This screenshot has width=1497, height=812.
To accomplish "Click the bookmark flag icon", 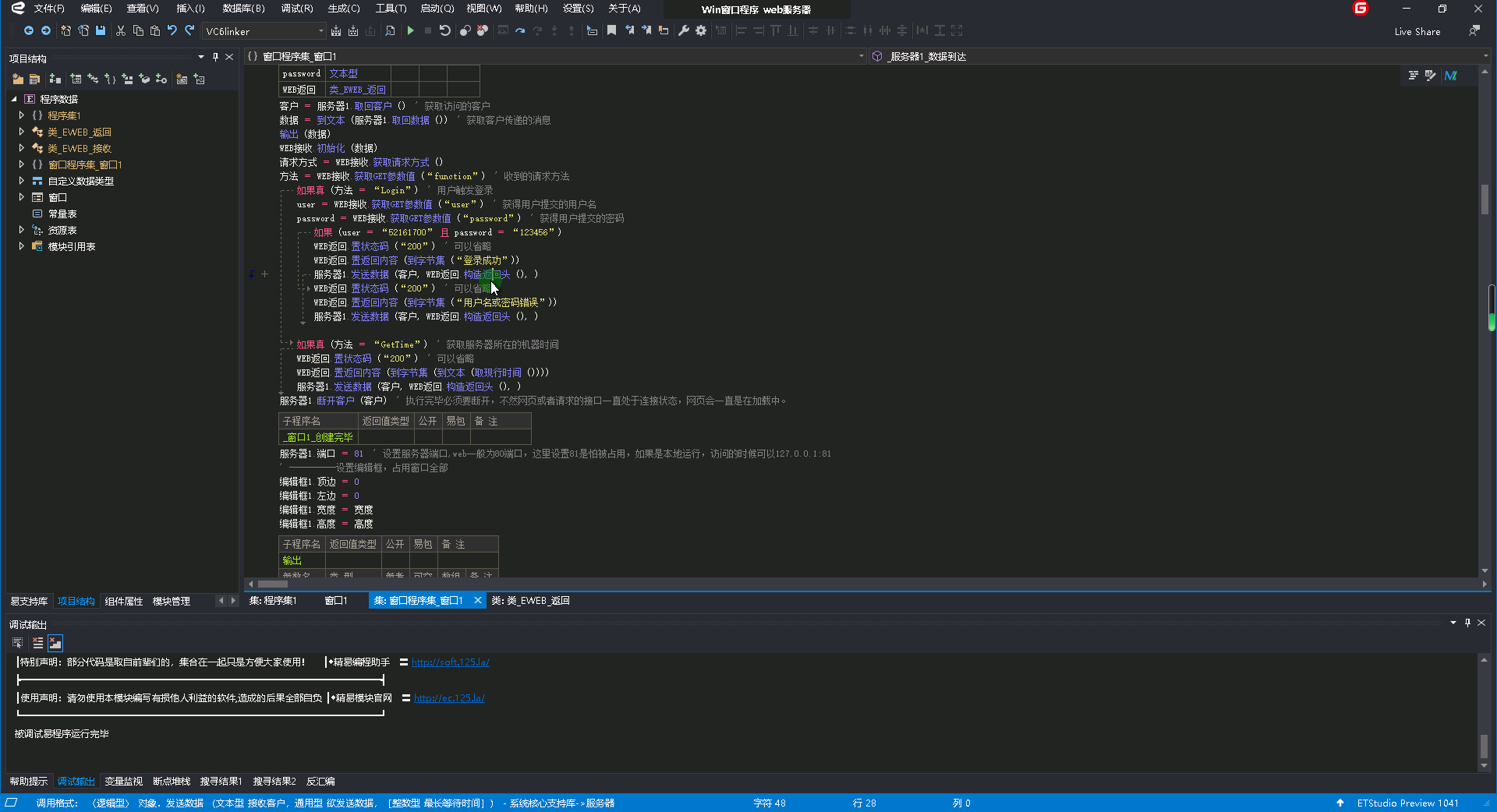I will 612,31.
